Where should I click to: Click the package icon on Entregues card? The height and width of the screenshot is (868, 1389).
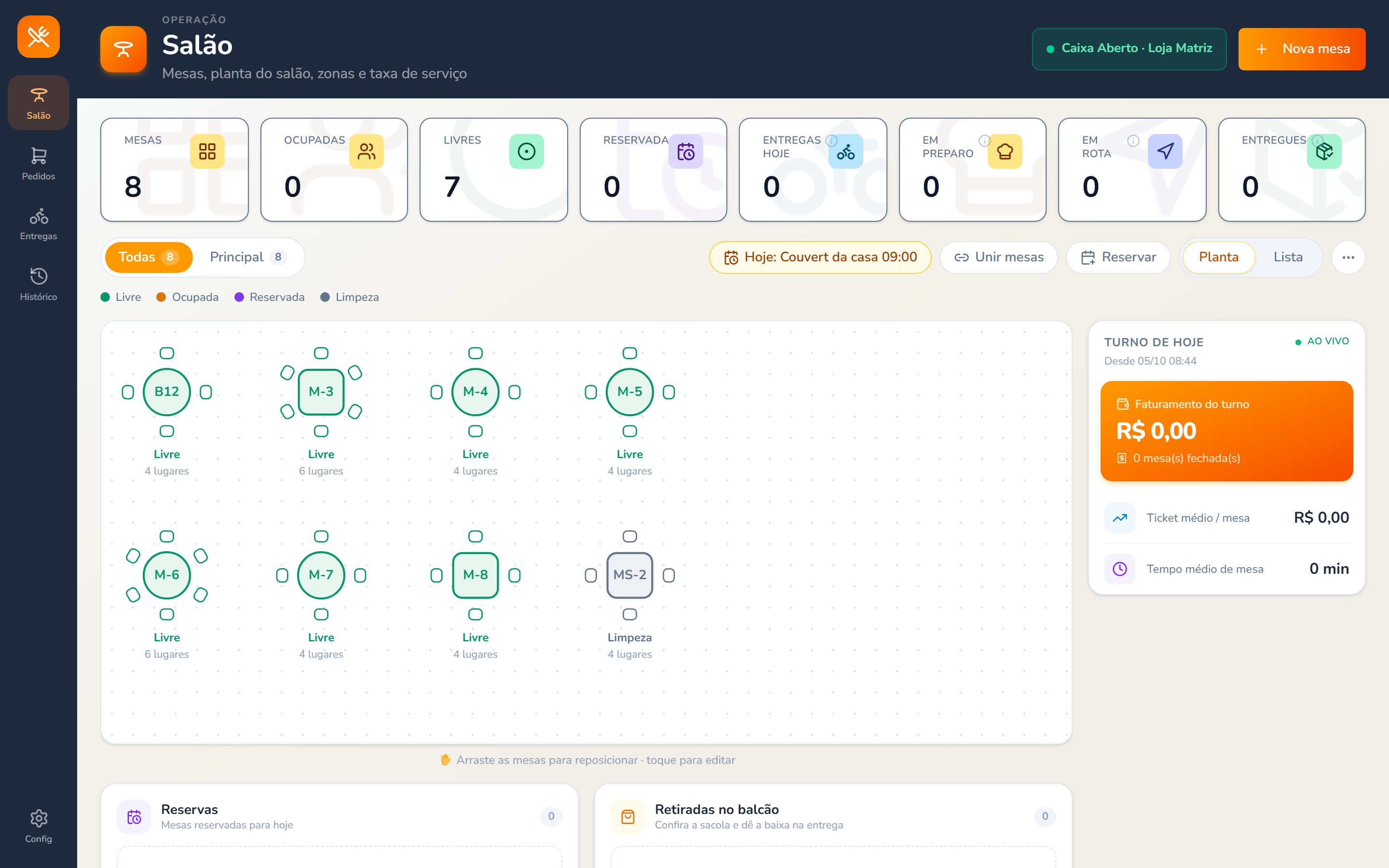click(x=1324, y=151)
